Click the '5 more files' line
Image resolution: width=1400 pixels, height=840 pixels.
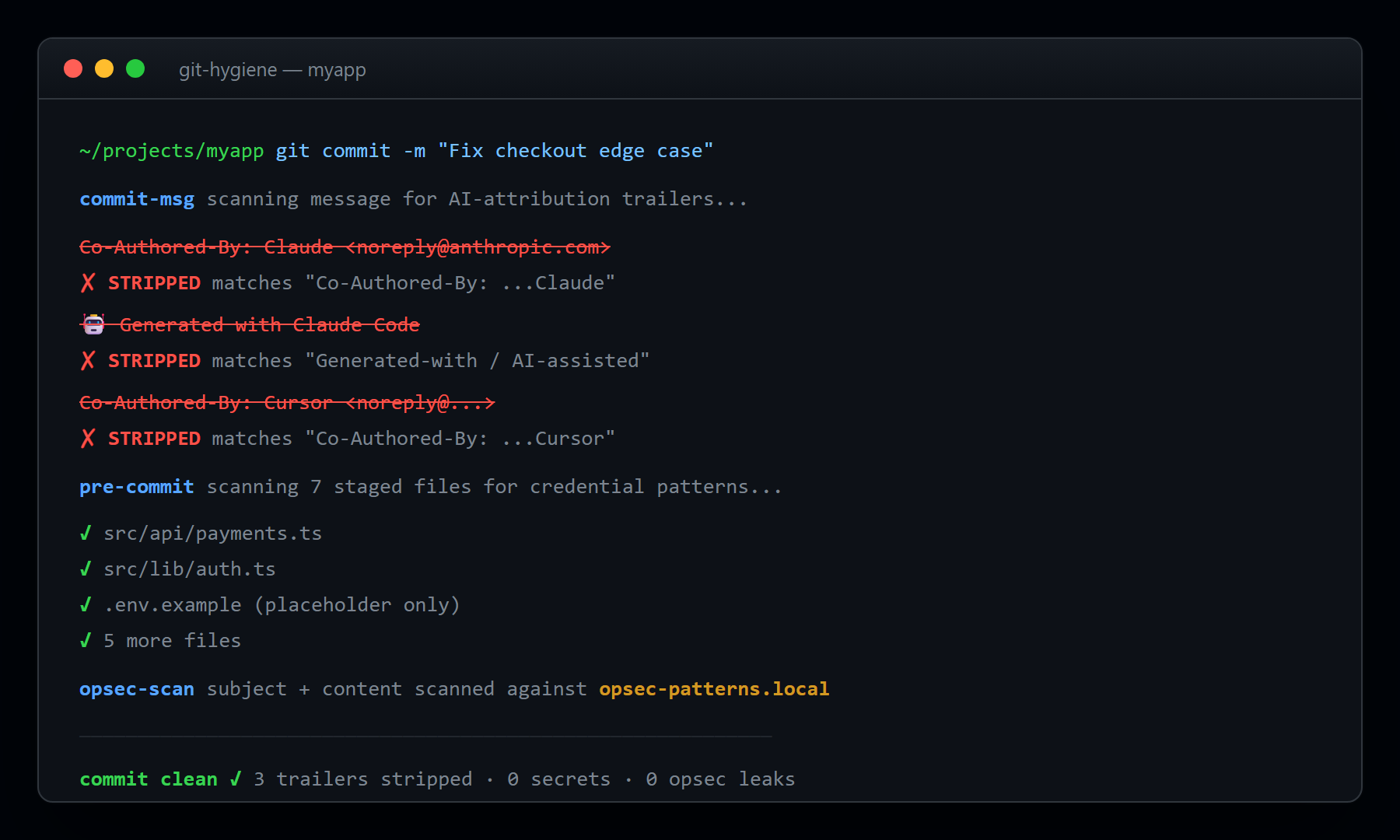172,641
